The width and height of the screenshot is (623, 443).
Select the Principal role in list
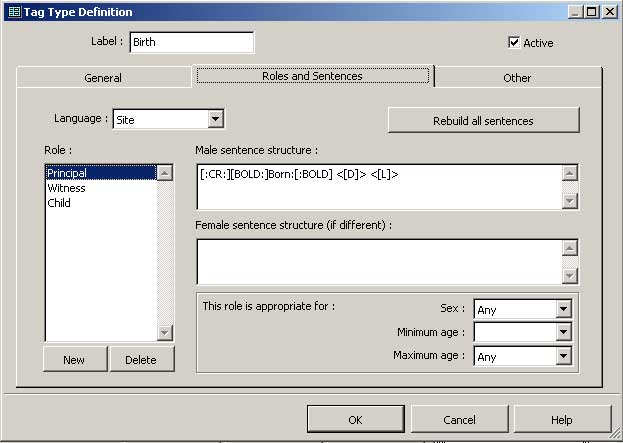[x=101, y=173]
